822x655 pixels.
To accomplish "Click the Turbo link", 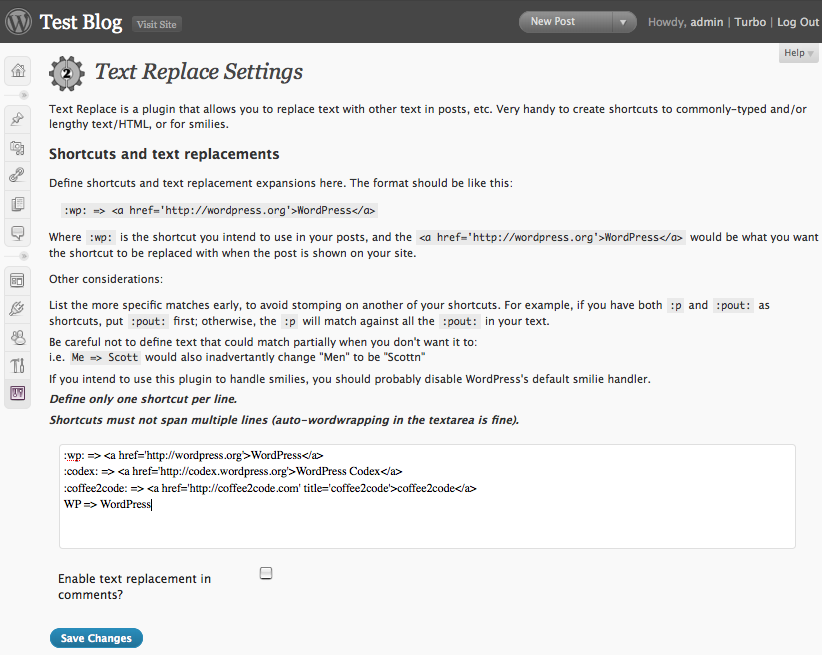I will [750, 22].
